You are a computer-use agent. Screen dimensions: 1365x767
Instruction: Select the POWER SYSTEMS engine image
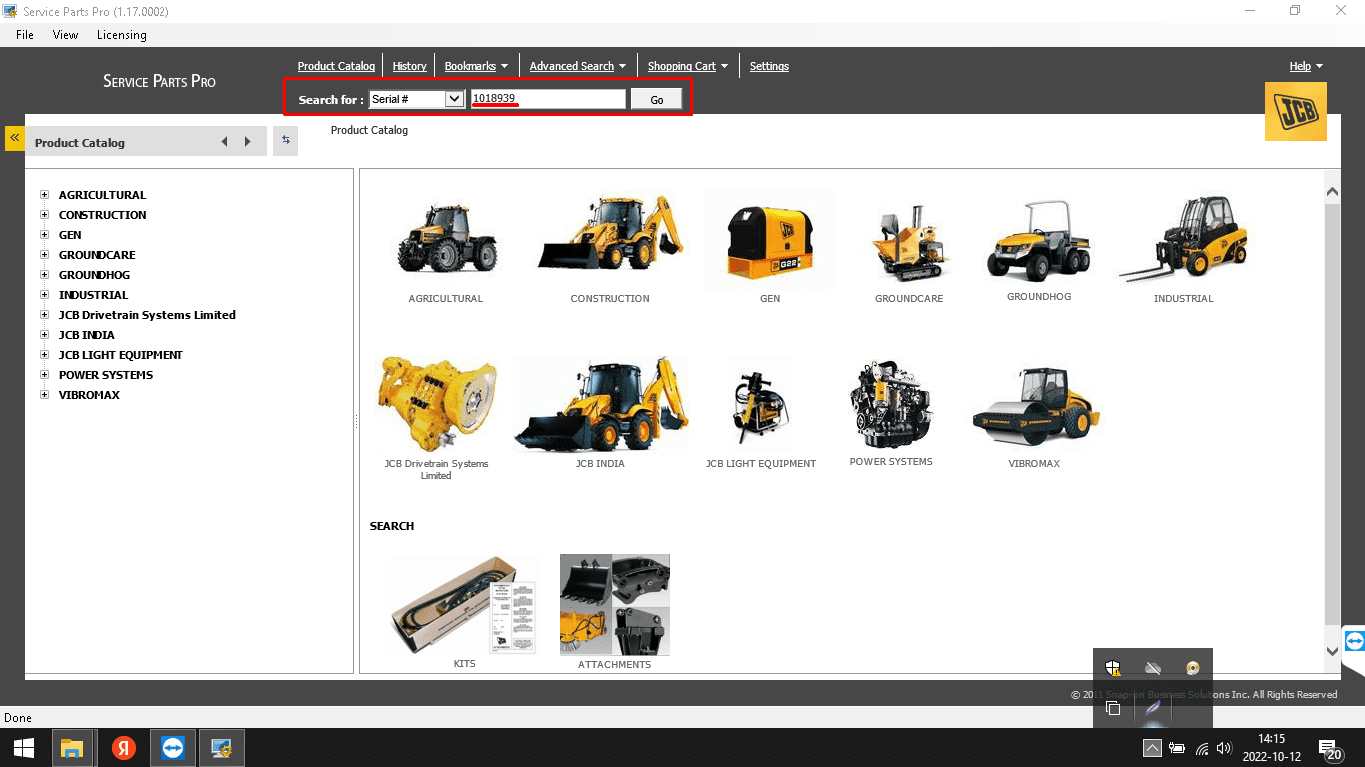[x=890, y=406]
